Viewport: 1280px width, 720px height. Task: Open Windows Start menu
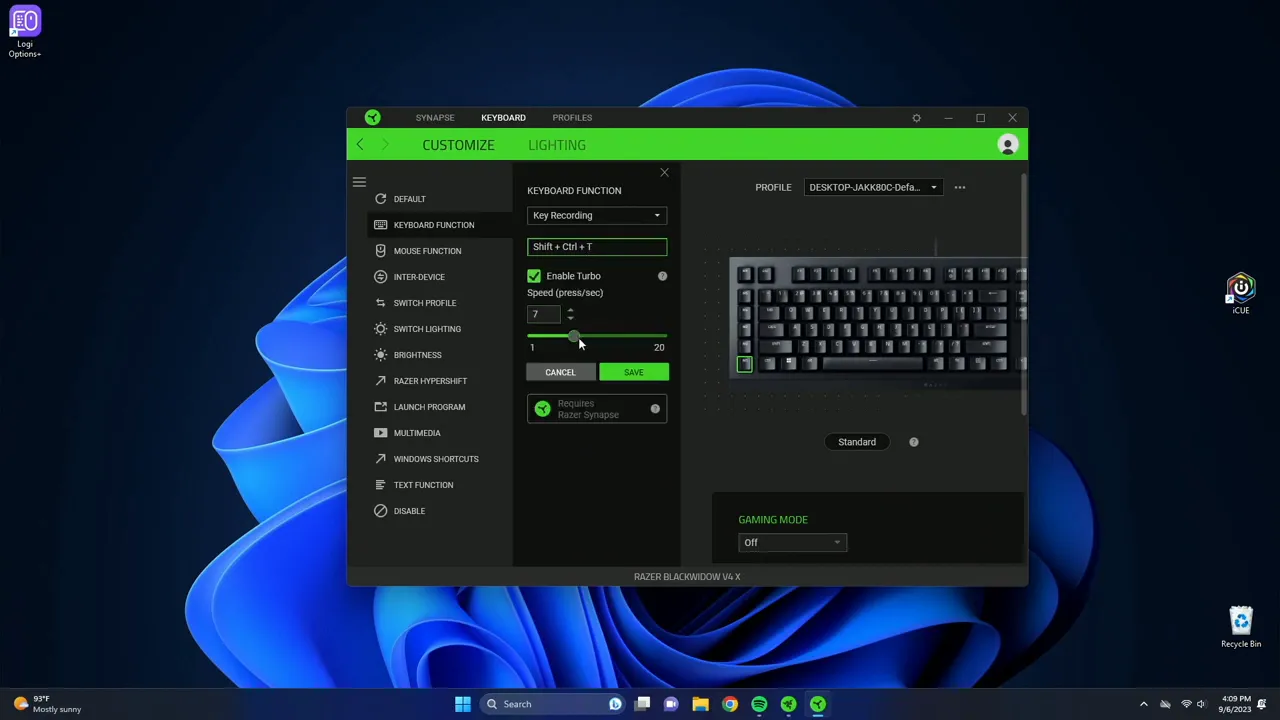[x=462, y=704]
